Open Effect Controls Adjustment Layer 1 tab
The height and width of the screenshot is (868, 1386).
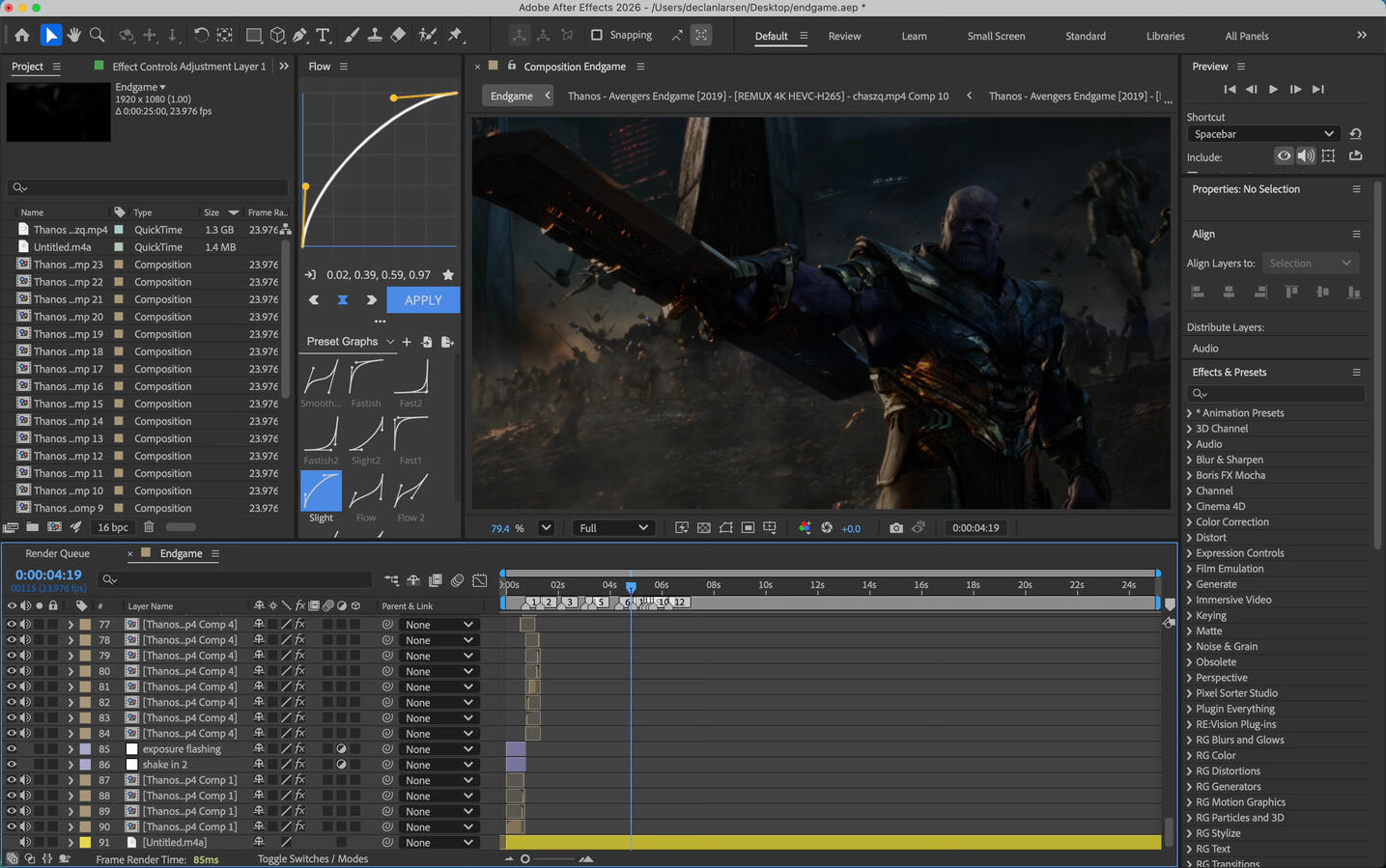pos(188,67)
